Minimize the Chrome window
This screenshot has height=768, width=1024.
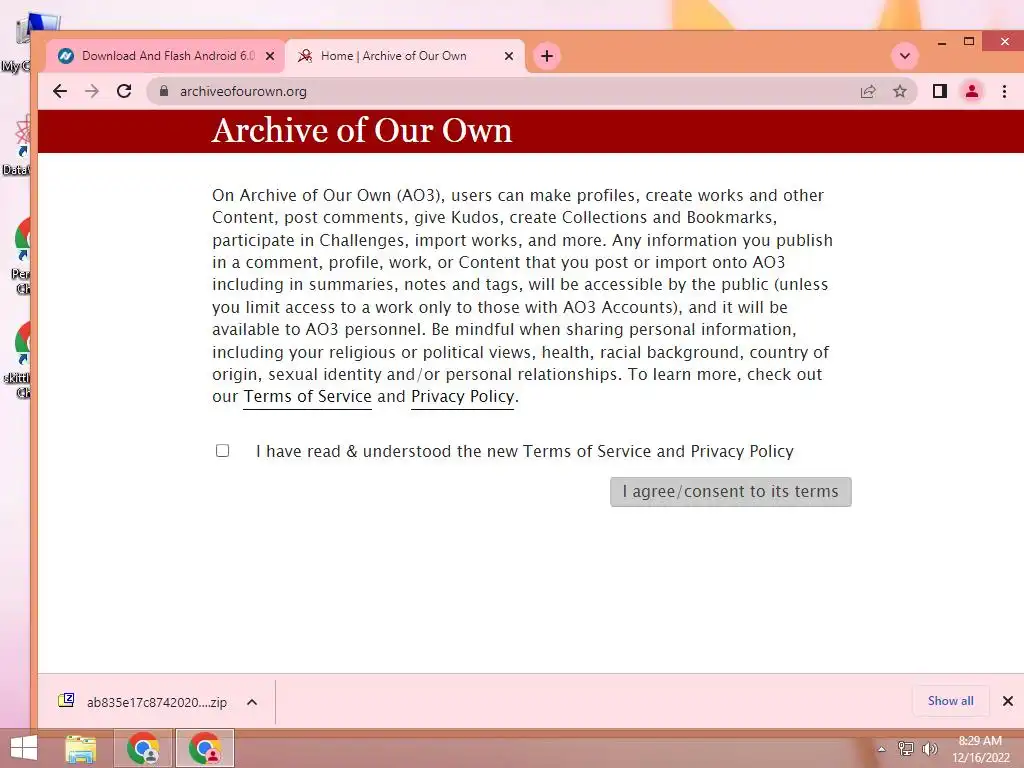942,42
